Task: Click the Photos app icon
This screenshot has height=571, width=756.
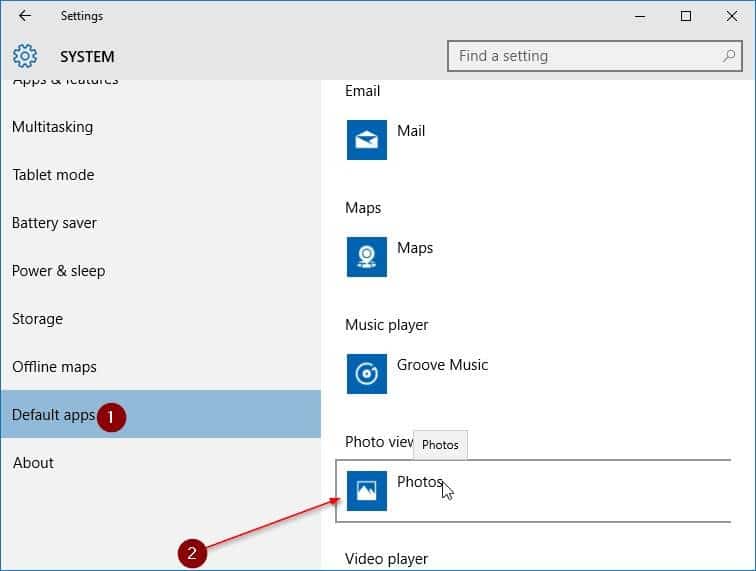Action: [366, 491]
